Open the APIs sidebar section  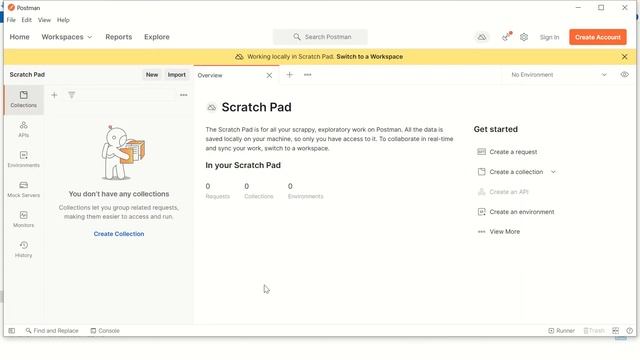pyautogui.click(x=24, y=129)
